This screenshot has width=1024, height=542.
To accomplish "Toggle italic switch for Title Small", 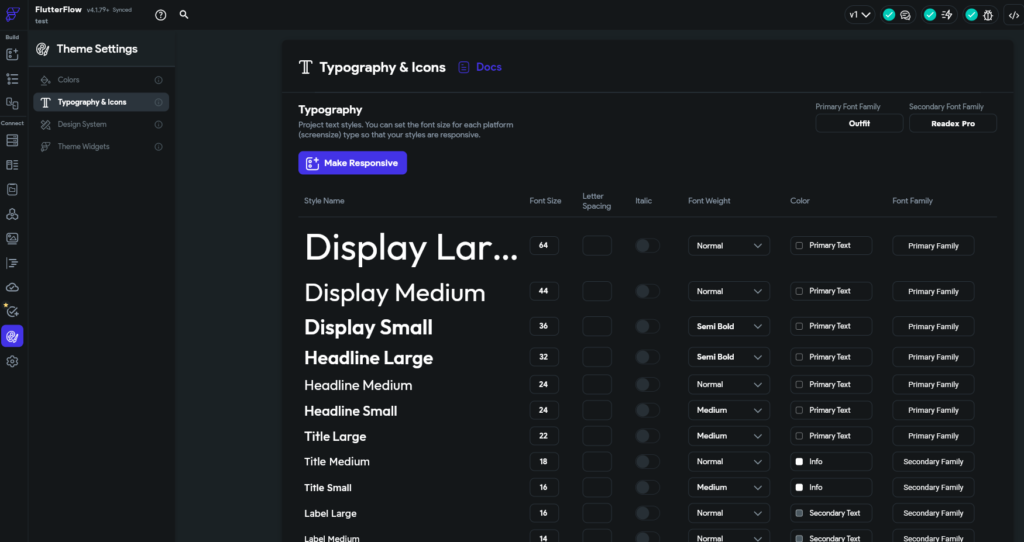I will 647,488.
